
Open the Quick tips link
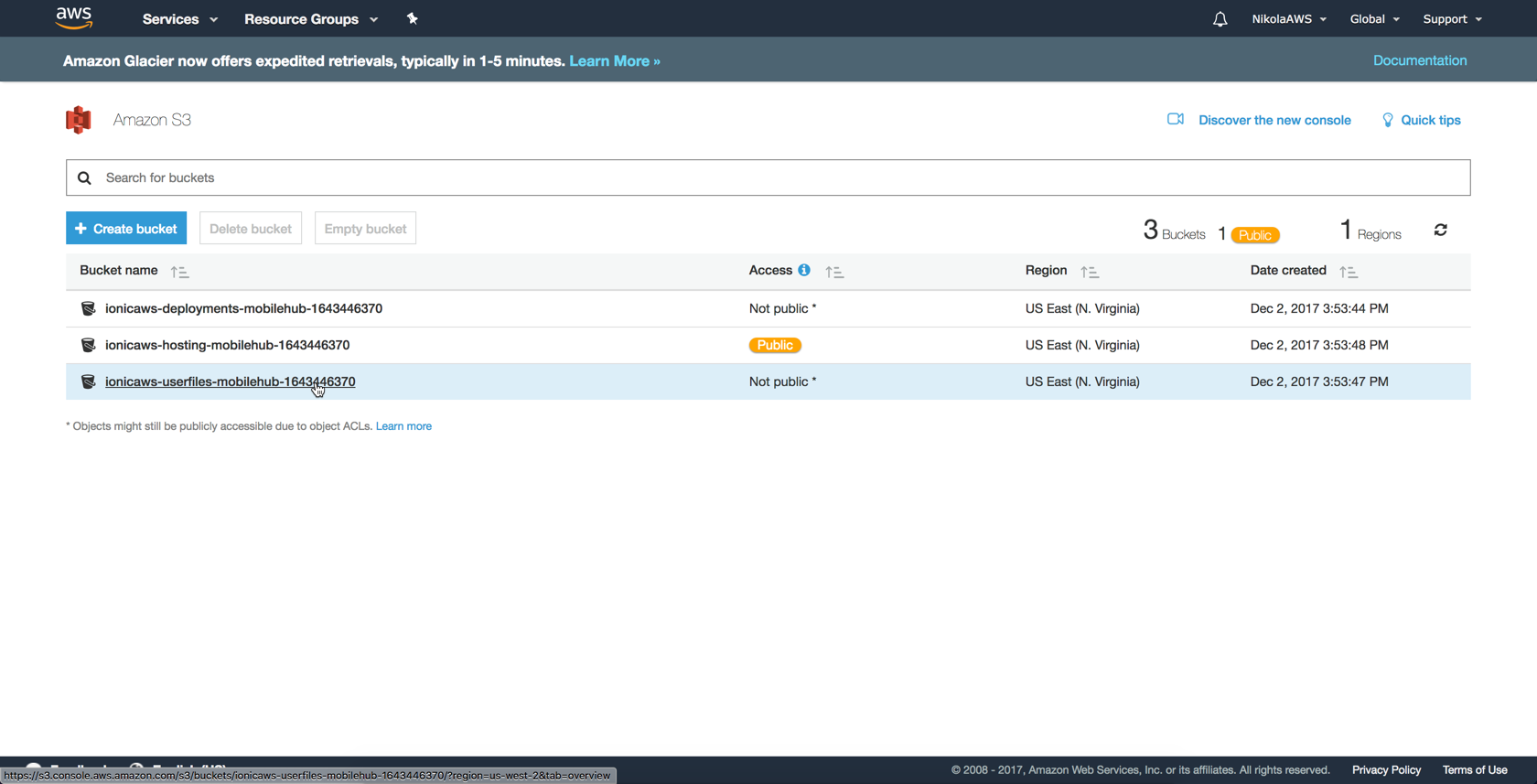1431,120
